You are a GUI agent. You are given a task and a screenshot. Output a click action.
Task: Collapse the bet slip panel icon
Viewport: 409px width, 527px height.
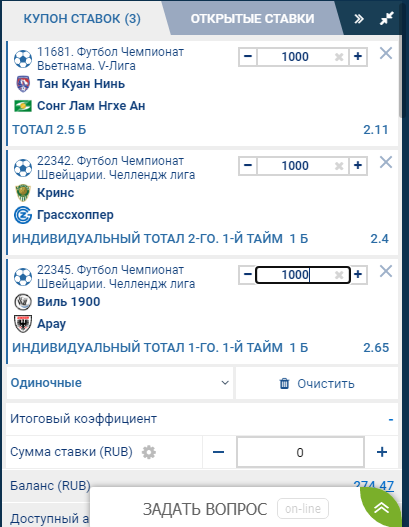(386, 18)
